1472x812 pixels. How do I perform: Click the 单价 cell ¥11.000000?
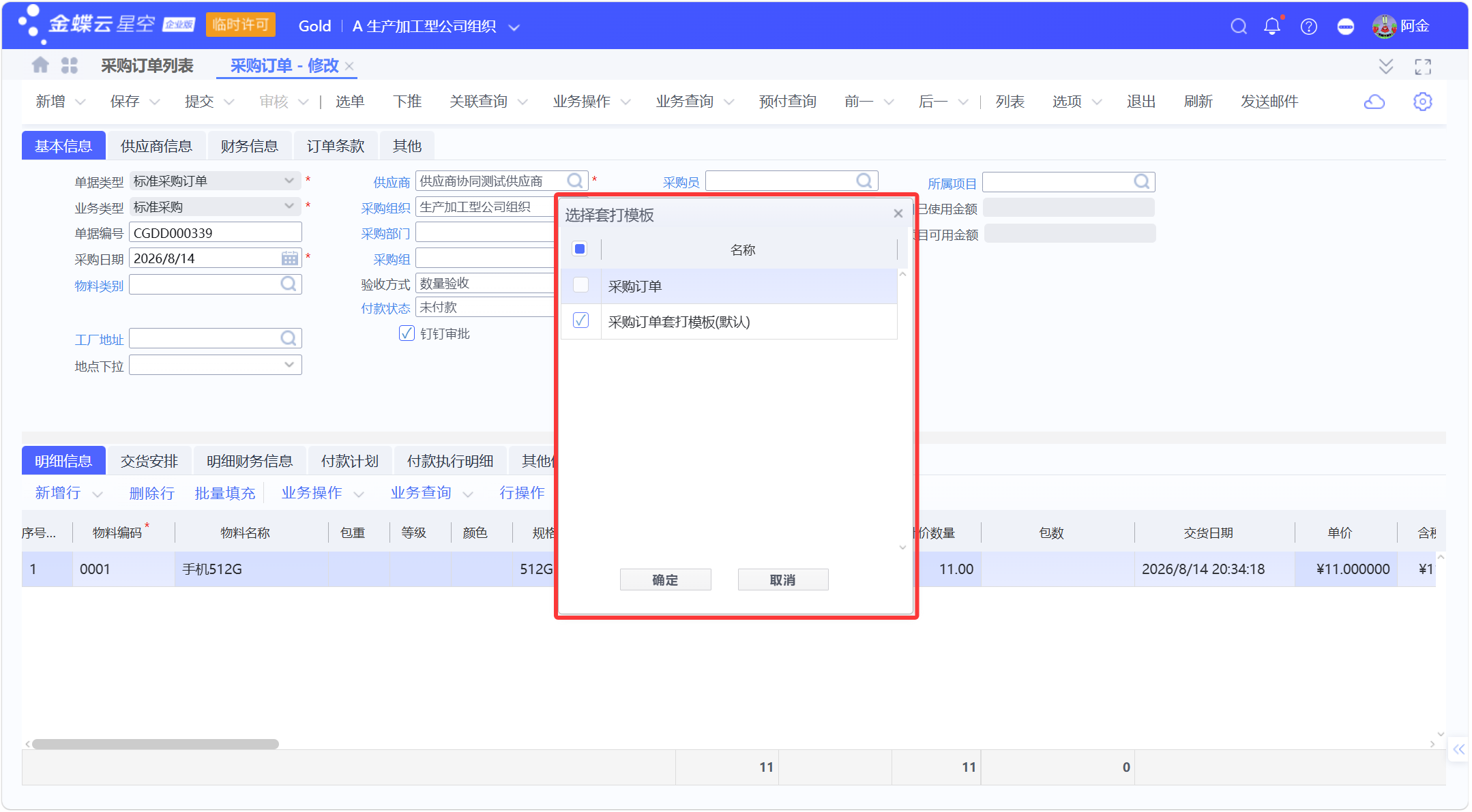coord(1346,569)
